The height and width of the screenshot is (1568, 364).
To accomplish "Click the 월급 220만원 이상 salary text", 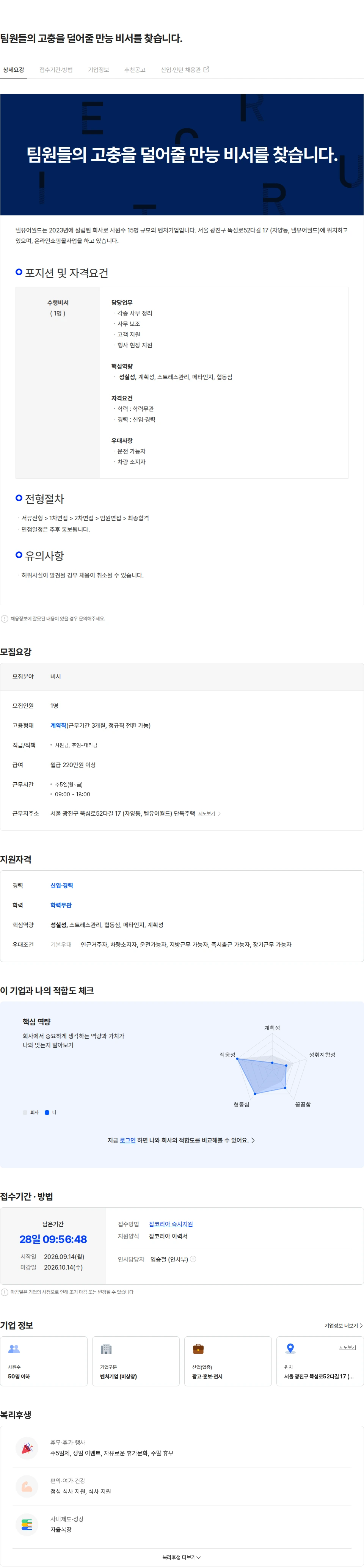I will [x=73, y=764].
